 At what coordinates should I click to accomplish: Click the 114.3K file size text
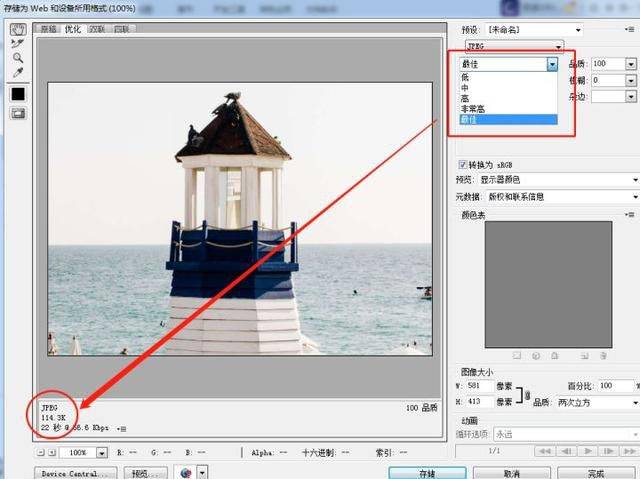pos(53,418)
